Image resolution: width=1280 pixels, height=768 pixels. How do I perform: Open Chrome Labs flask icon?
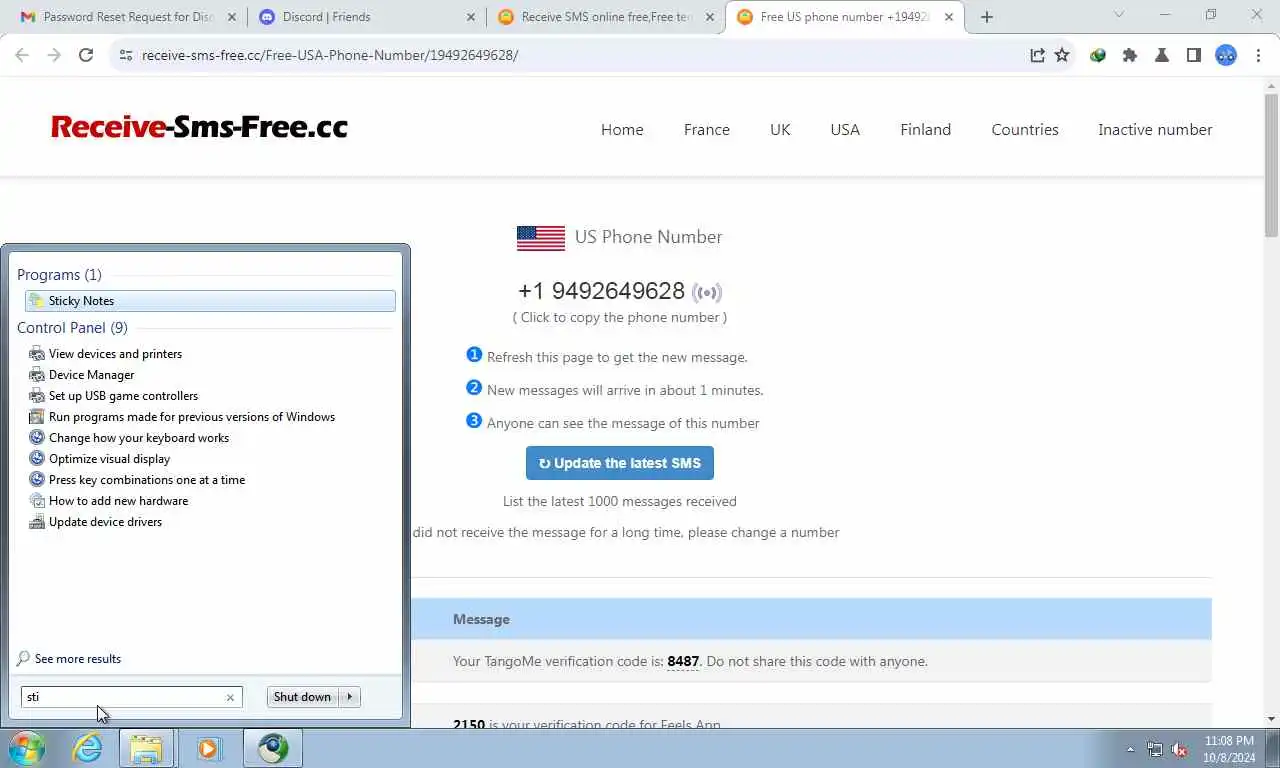pyautogui.click(x=1162, y=56)
